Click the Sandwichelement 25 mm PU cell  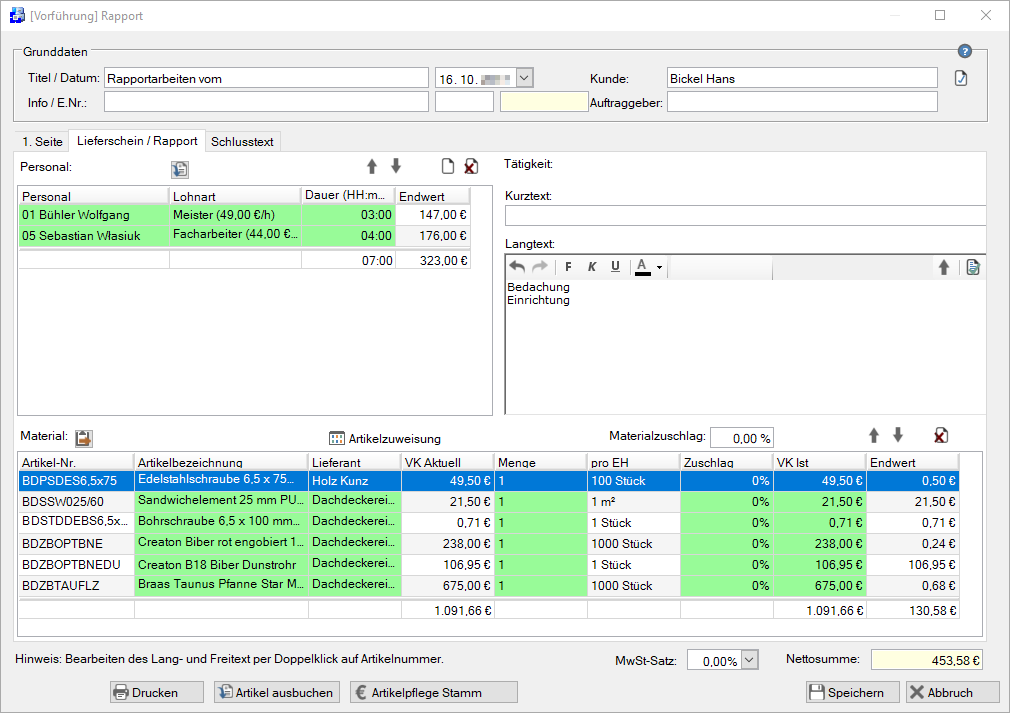(221, 501)
